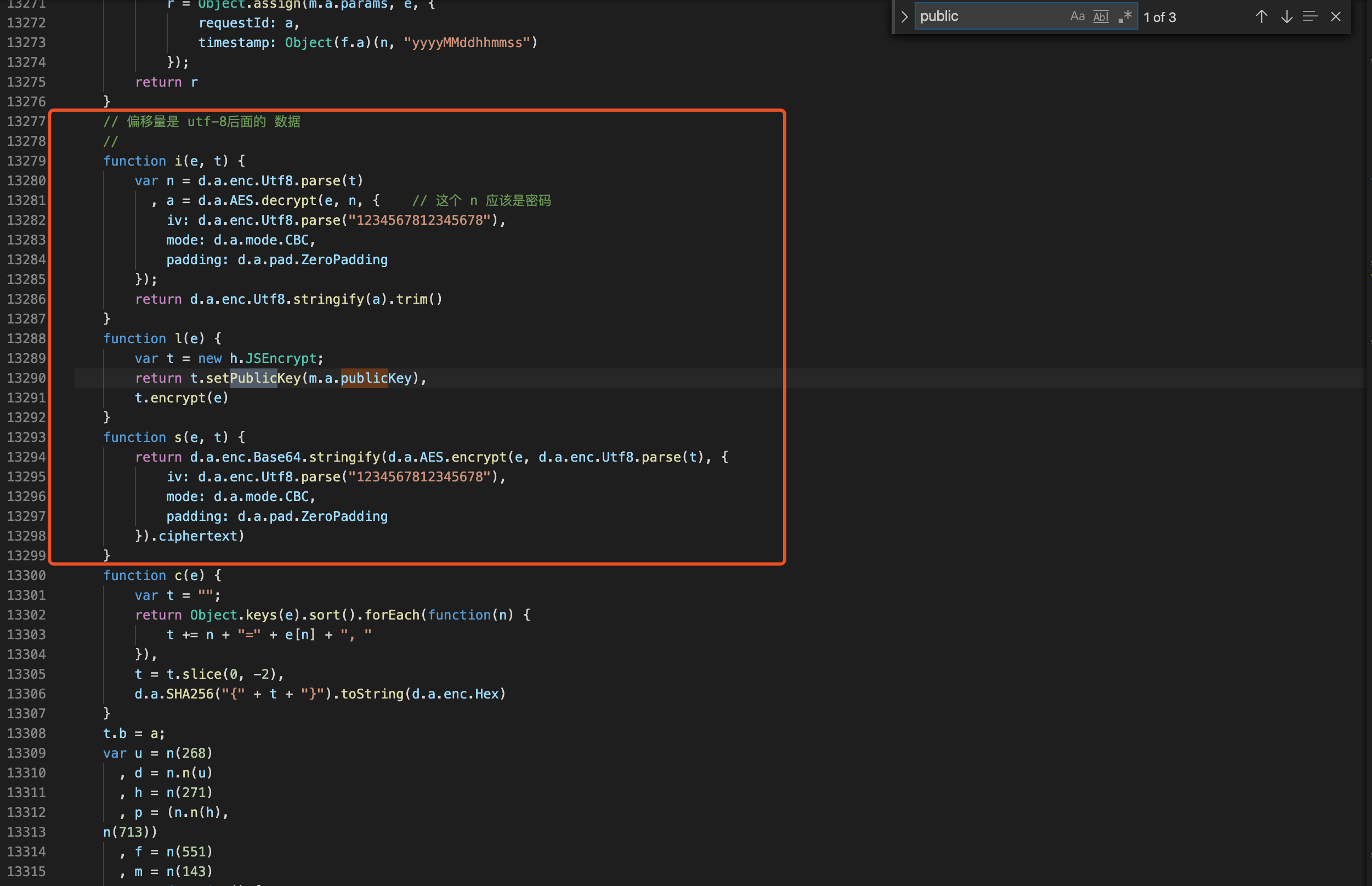Image resolution: width=1372 pixels, height=886 pixels.
Task: Go to next match arrow
Action: point(1286,16)
